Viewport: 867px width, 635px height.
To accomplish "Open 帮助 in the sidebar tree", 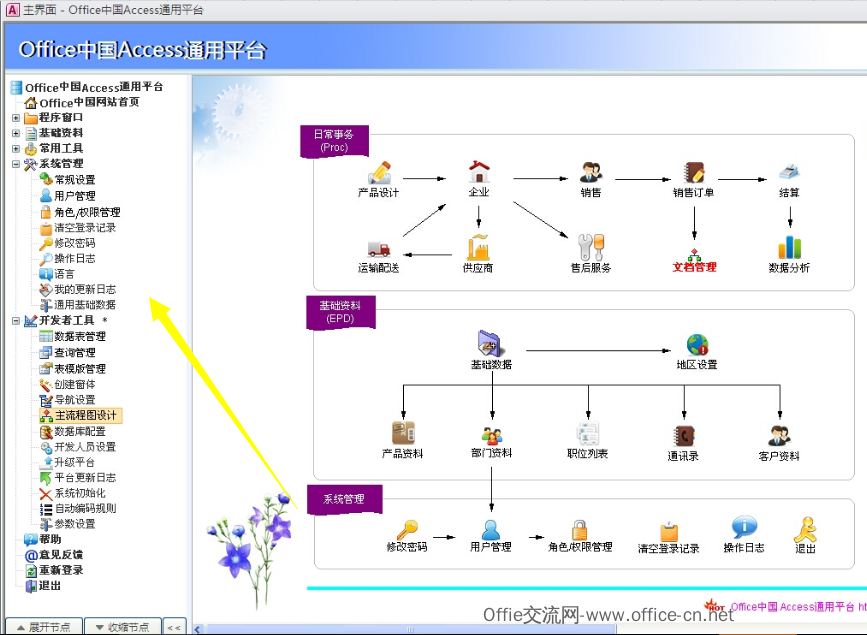I will click(50, 539).
